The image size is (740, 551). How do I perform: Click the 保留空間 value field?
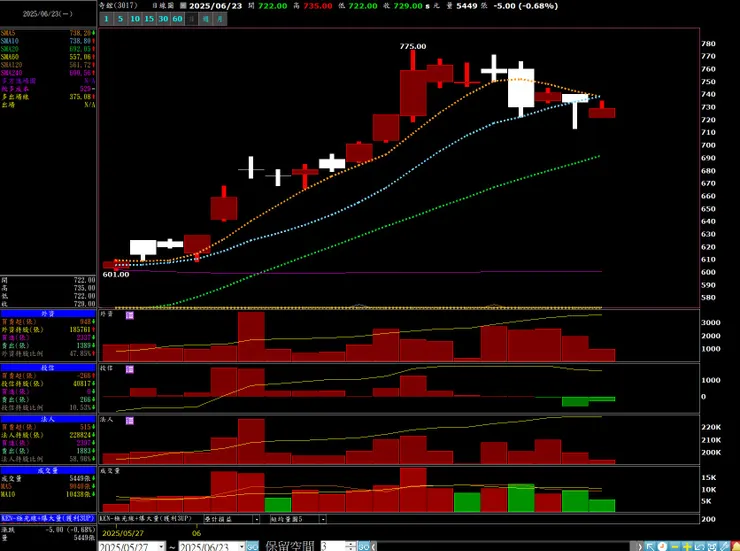pyautogui.click(x=333, y=546)
